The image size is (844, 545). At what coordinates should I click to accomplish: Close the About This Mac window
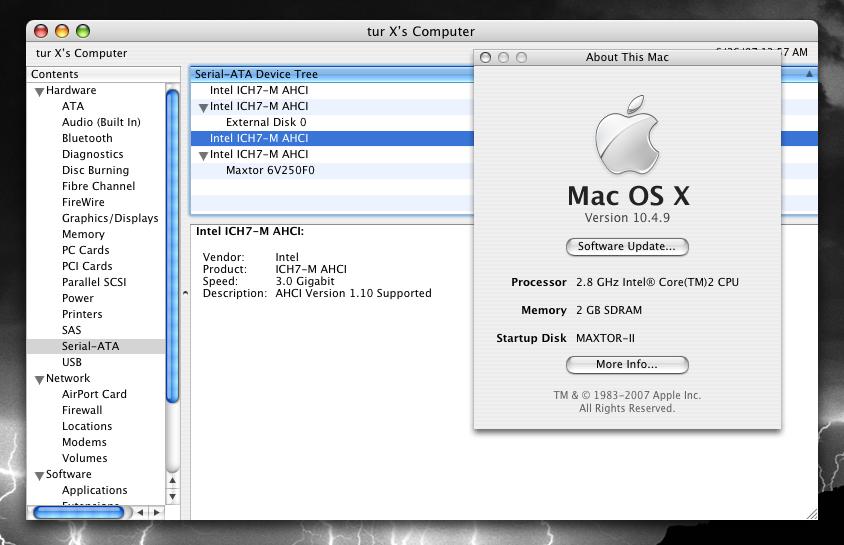click(x=485, y=58)
